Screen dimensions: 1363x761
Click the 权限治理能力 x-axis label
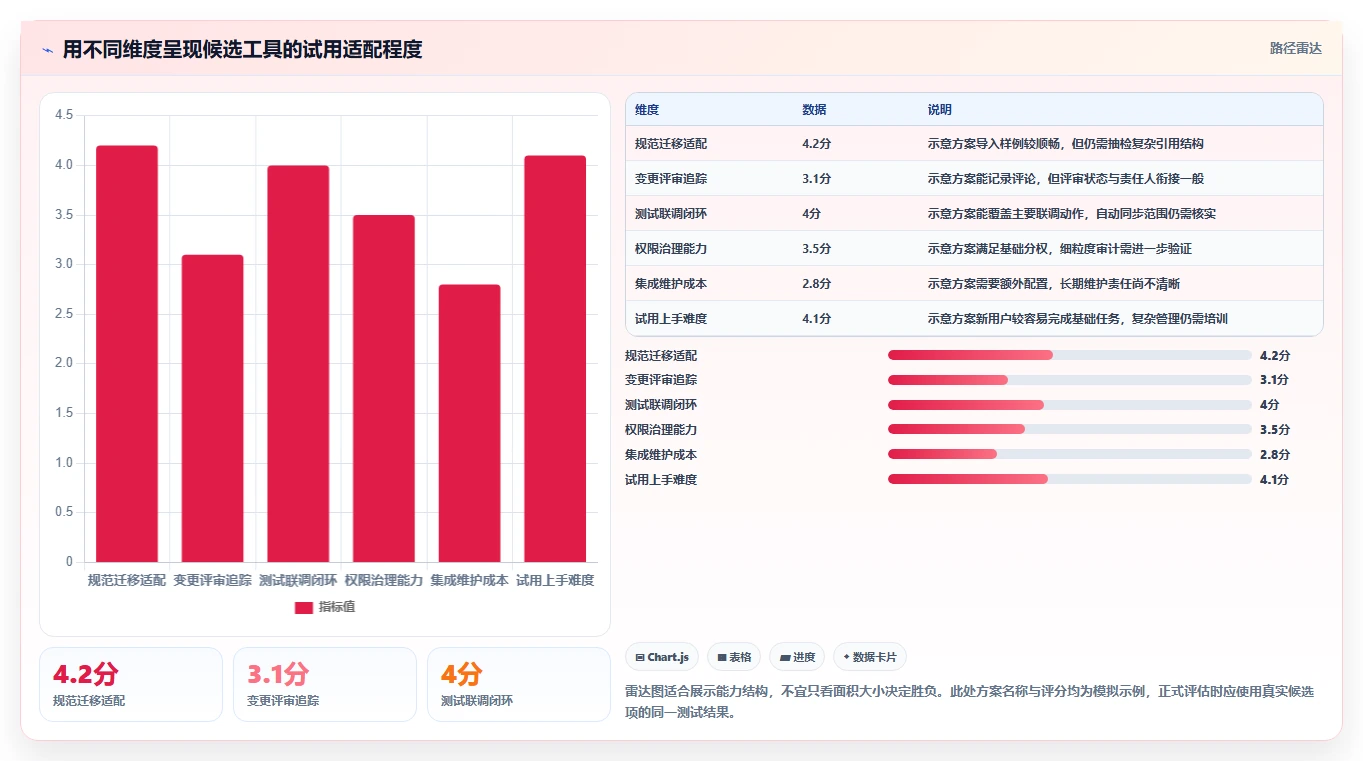coord(384,580)
